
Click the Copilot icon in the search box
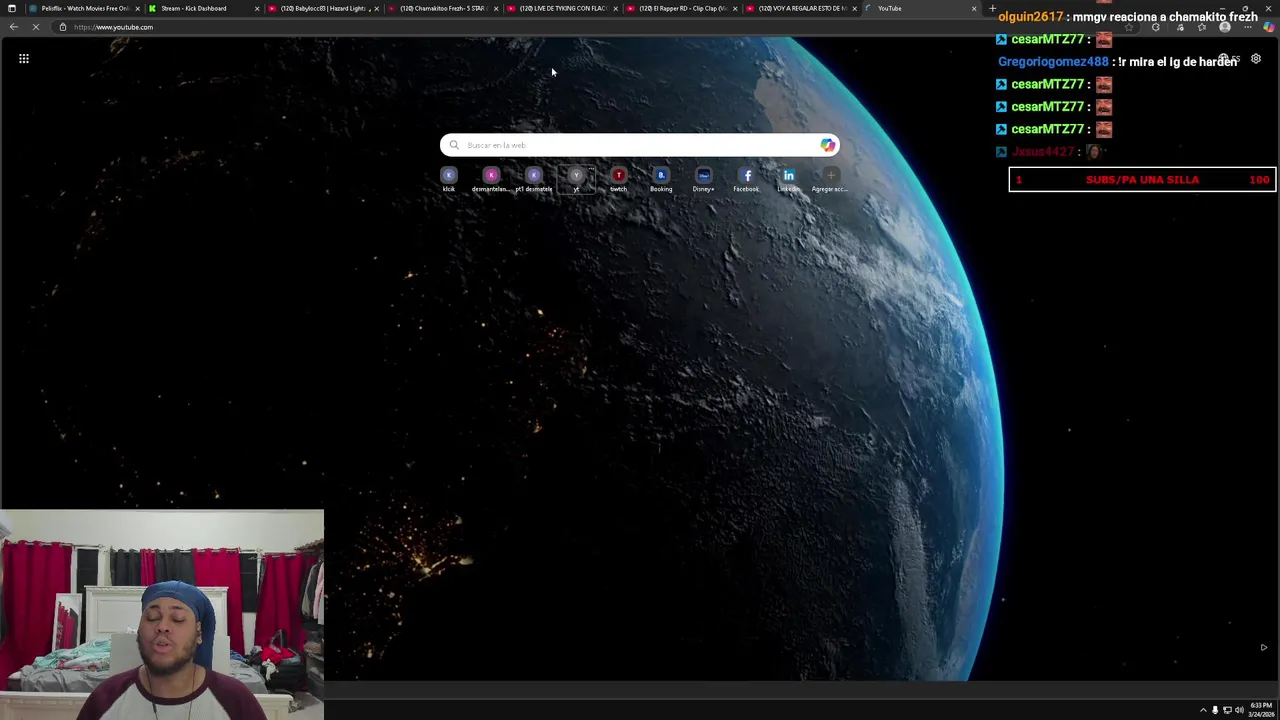(x=827, y=145)
